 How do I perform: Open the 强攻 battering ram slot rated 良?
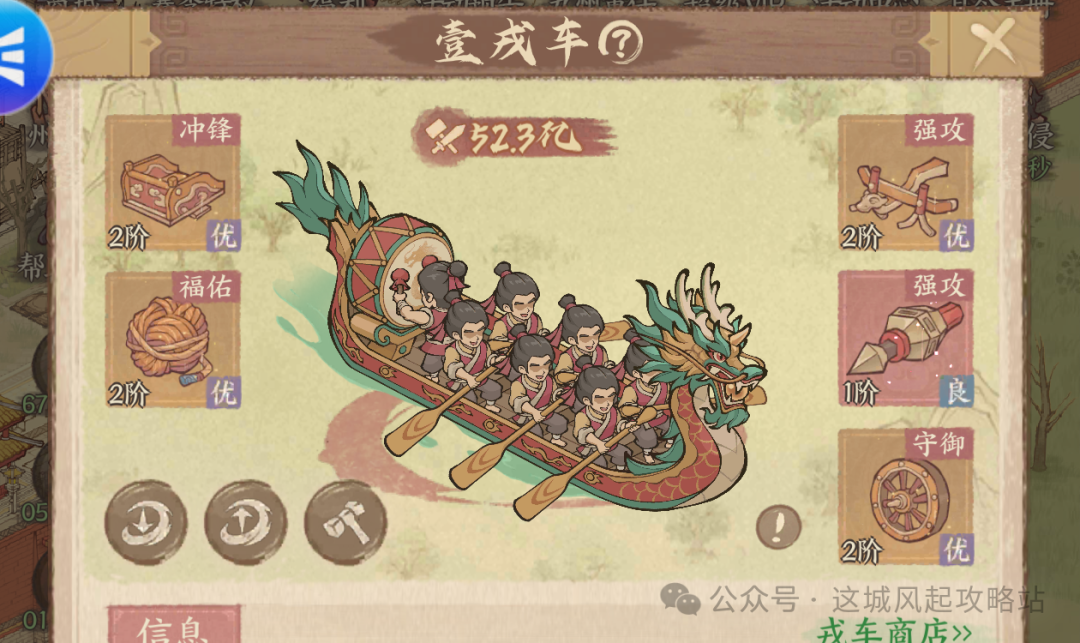(x=905, y=337)
